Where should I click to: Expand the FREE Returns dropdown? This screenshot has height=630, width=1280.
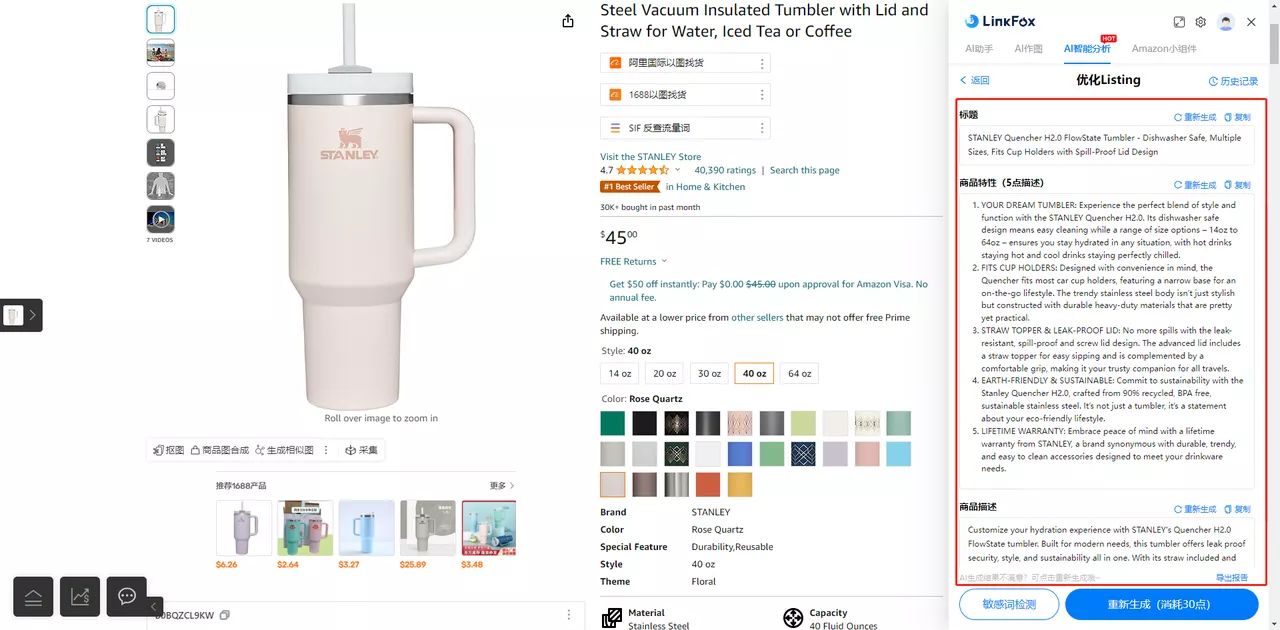click(664, 261)
